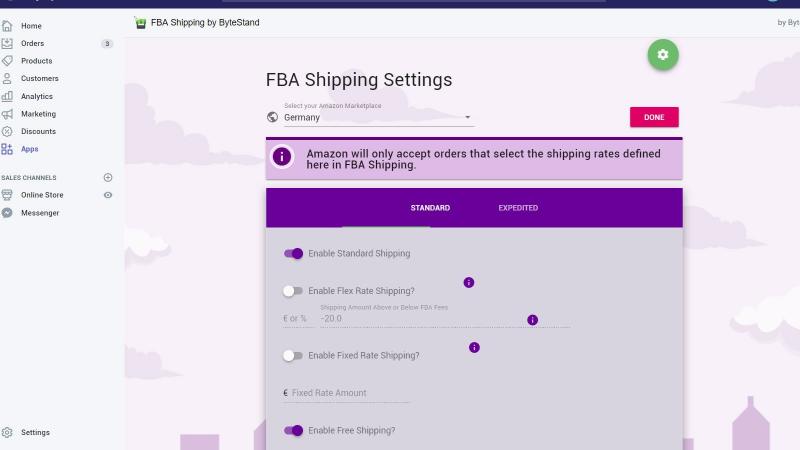Select the Standard tab
800x450 pixels.
[x=430, y=208]
